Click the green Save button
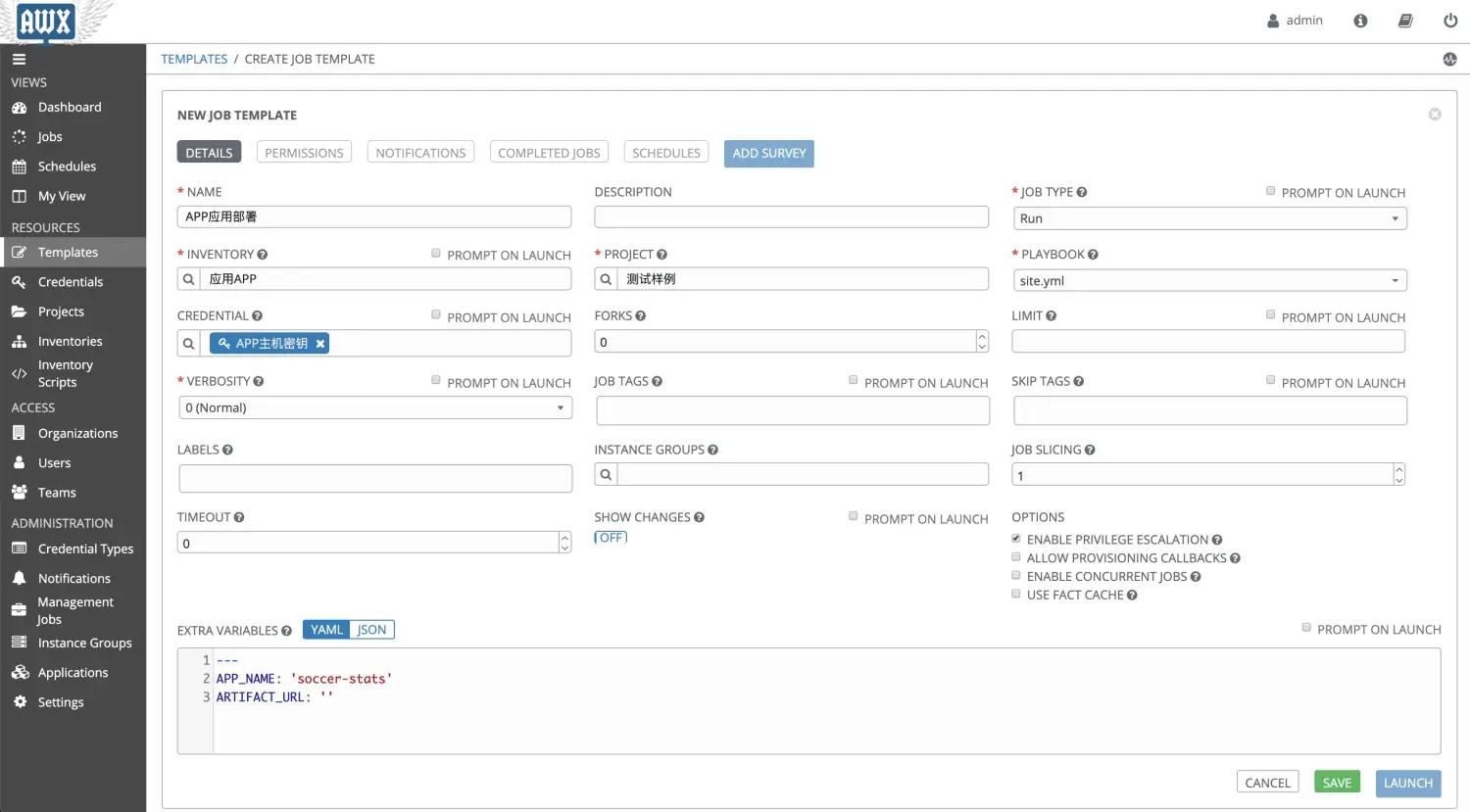Image resolution: width=1470 pixels, height=812 pixels. [1337, 783]
